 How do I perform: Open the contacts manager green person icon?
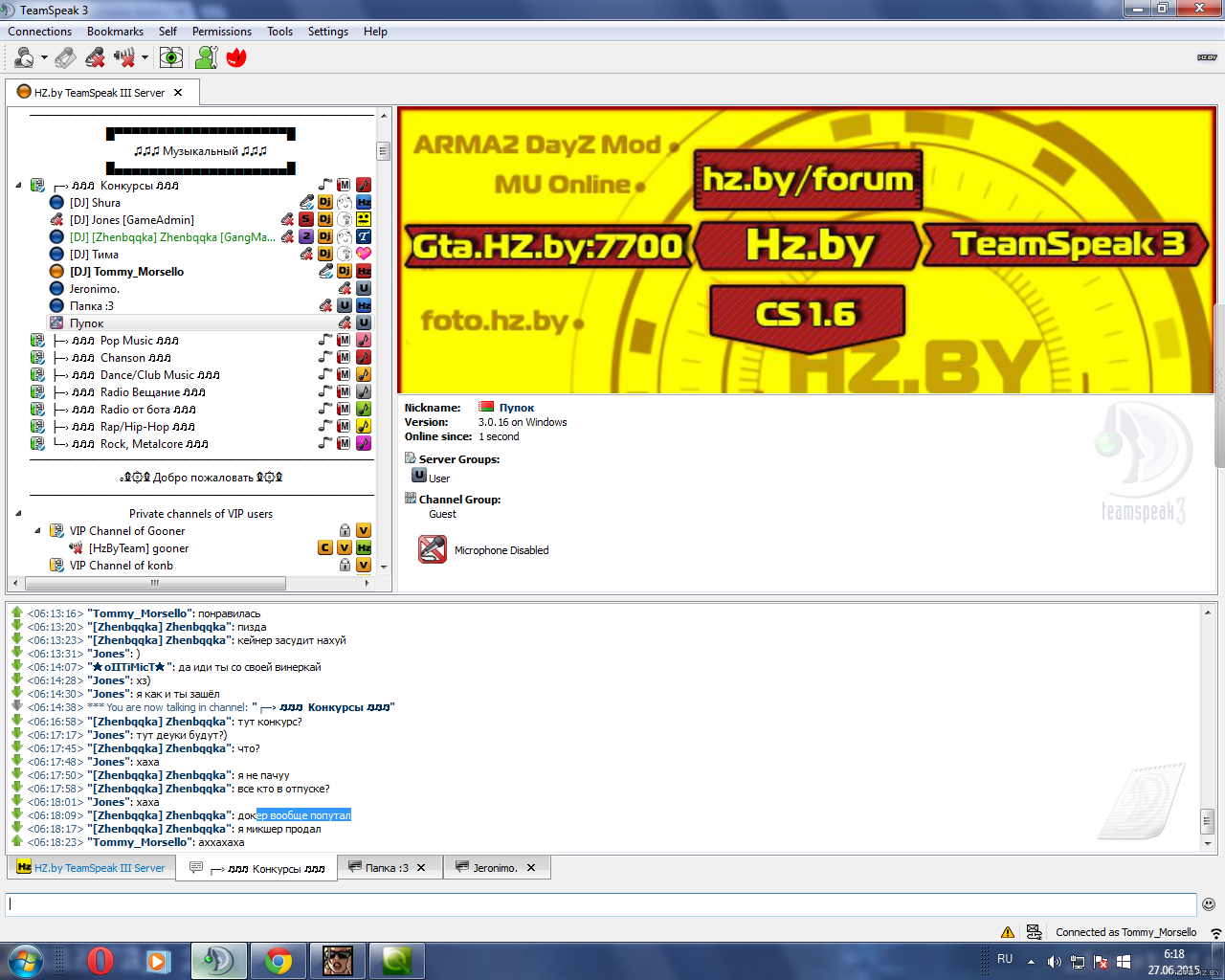pos(206,58)
